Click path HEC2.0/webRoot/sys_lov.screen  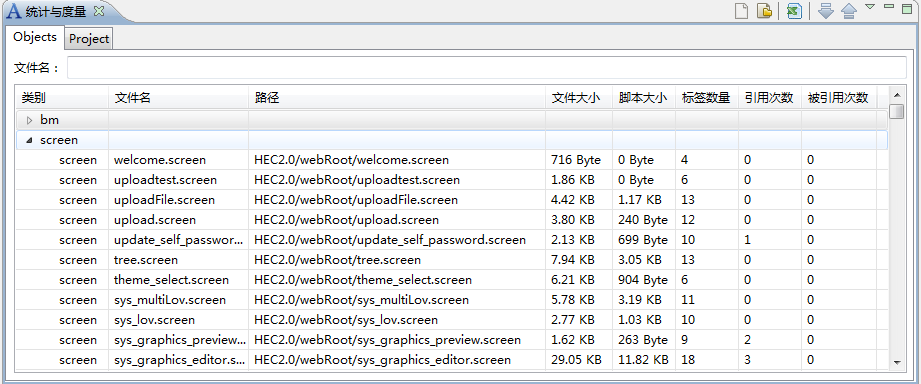[345, 319]
